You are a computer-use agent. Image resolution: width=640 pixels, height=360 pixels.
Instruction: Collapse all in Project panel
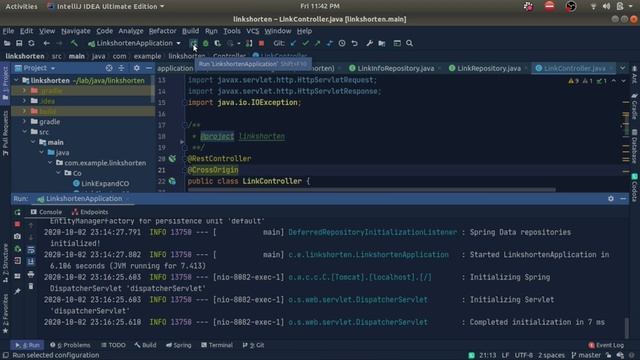pos(121,68)
